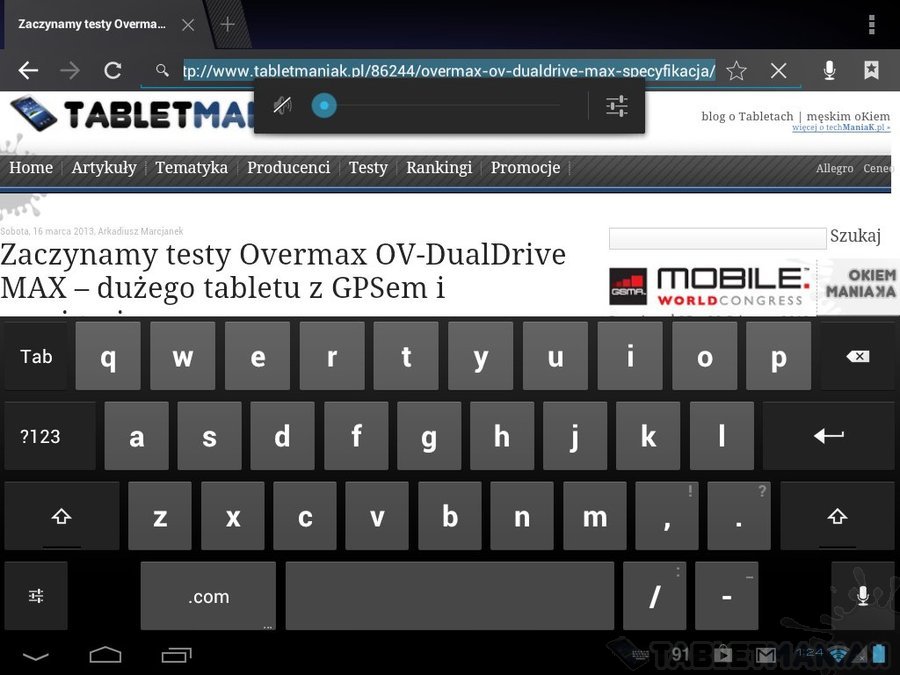The width and height of the screenshot is (900, 675).
Task: Tap the e key
Action: pos(257,356)
